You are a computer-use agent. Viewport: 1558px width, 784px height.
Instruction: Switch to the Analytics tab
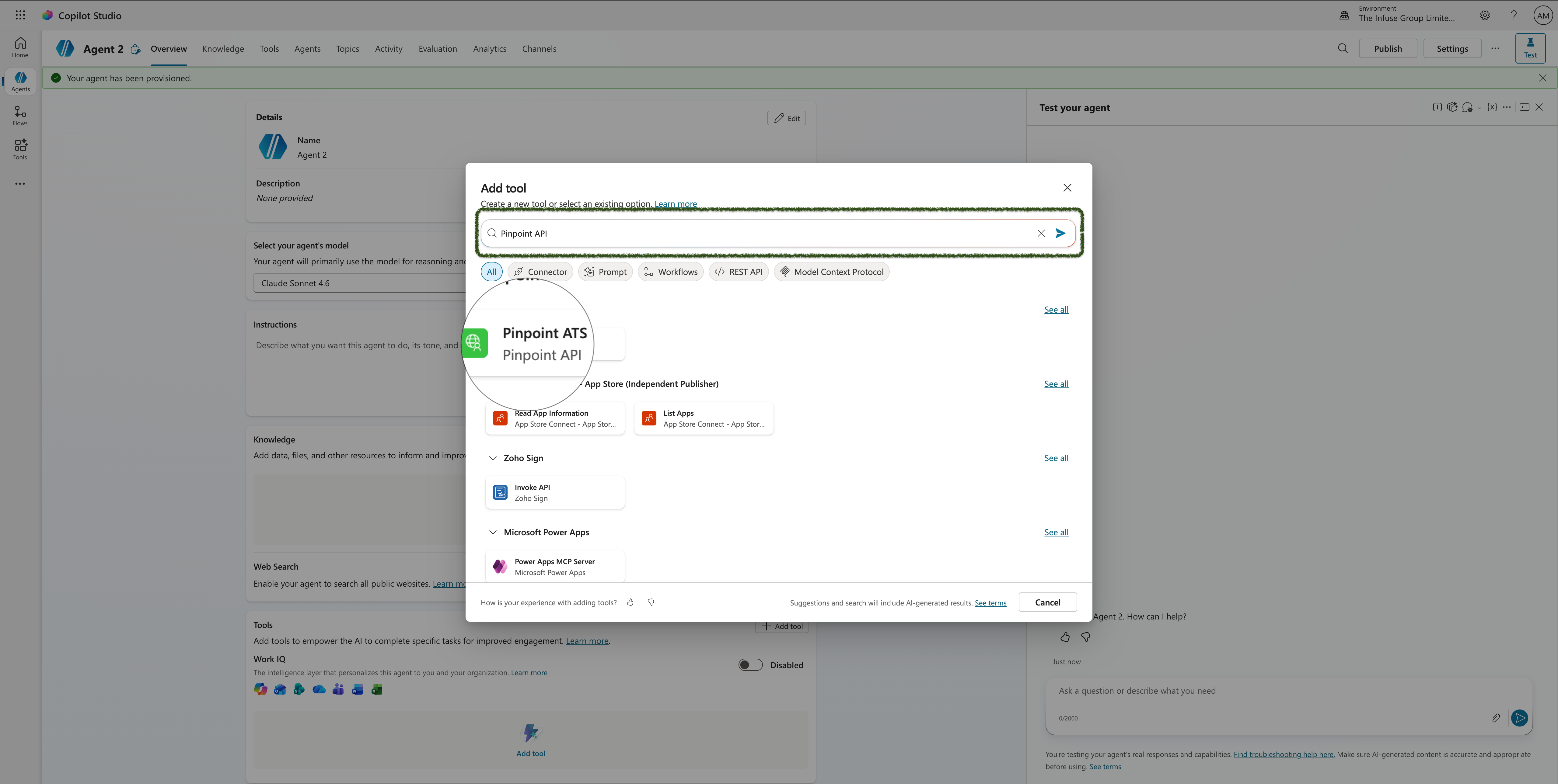(489, 48)
